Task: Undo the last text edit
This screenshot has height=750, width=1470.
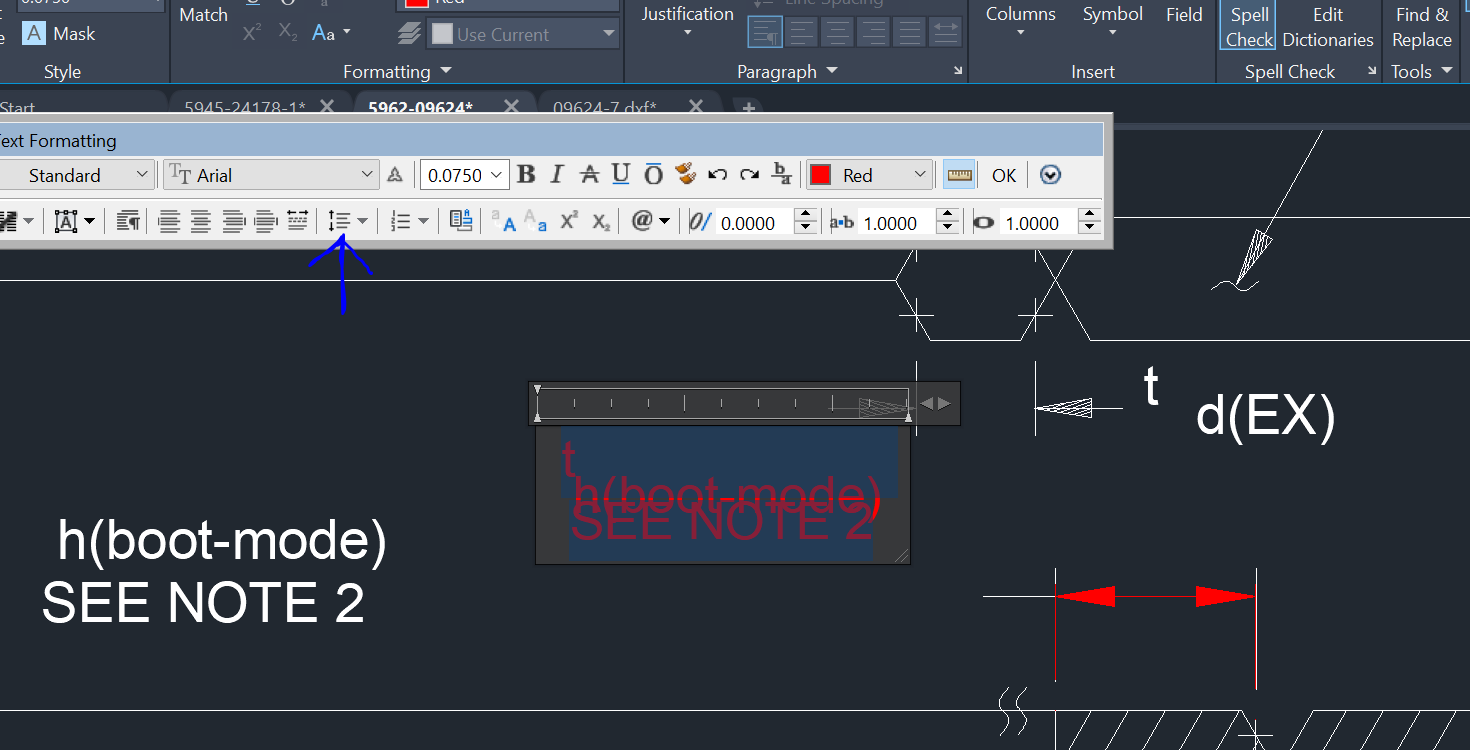Action: click(718, 174)
